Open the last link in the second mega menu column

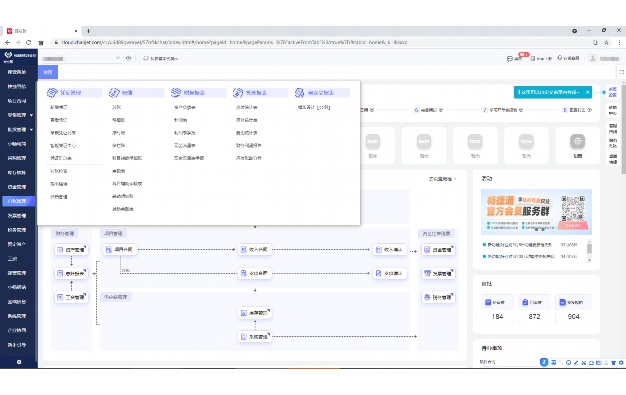tap(123, 209)
